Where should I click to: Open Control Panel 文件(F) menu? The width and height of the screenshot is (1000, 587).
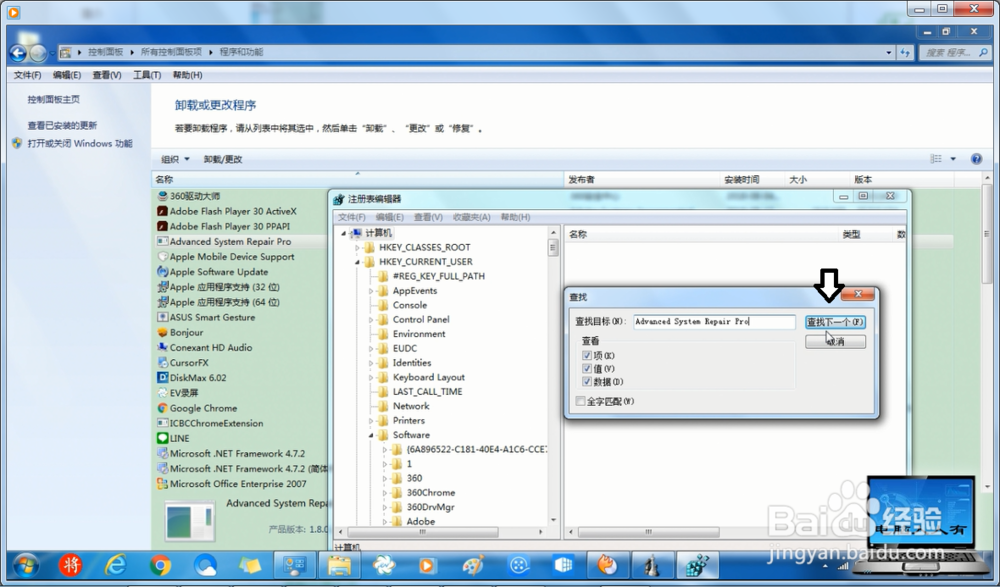[x=27, y=75]
